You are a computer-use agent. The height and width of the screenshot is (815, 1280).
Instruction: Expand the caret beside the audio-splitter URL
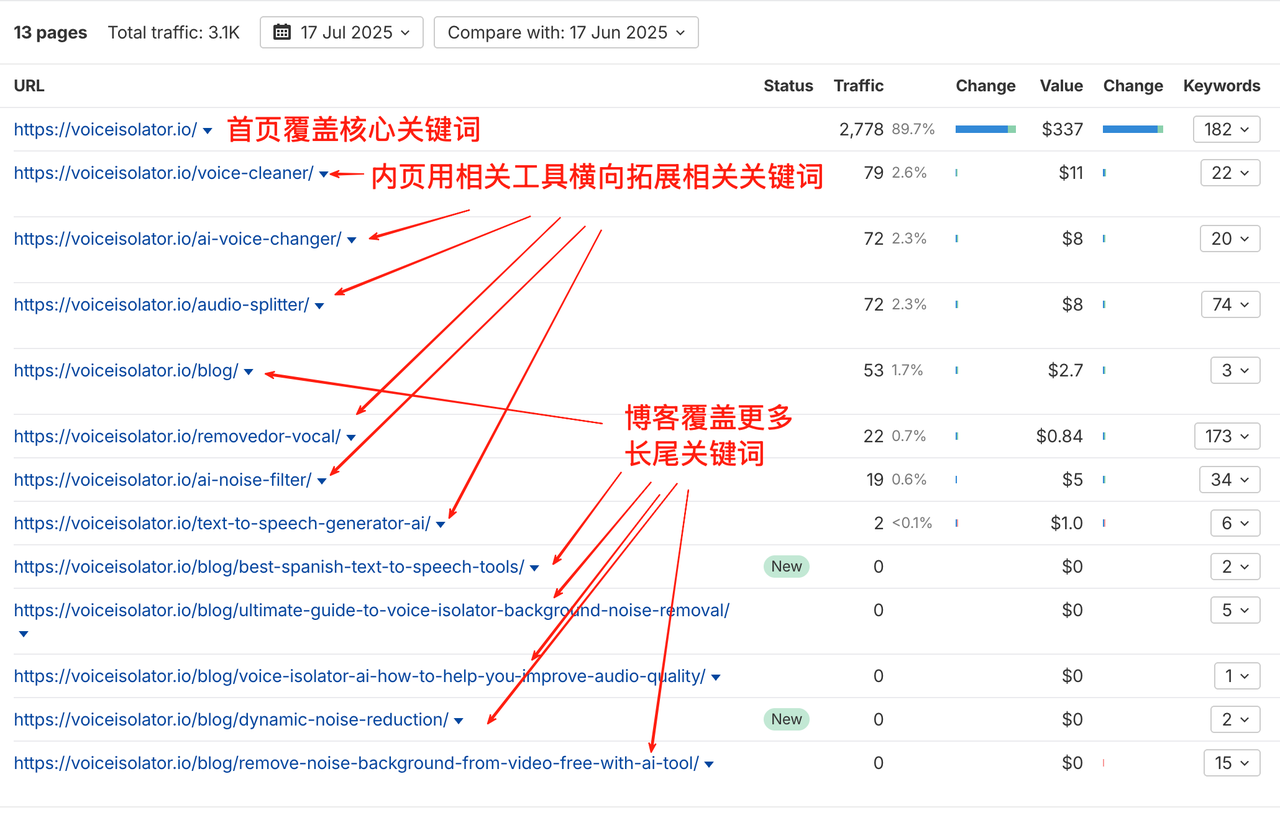click(319, 306)
